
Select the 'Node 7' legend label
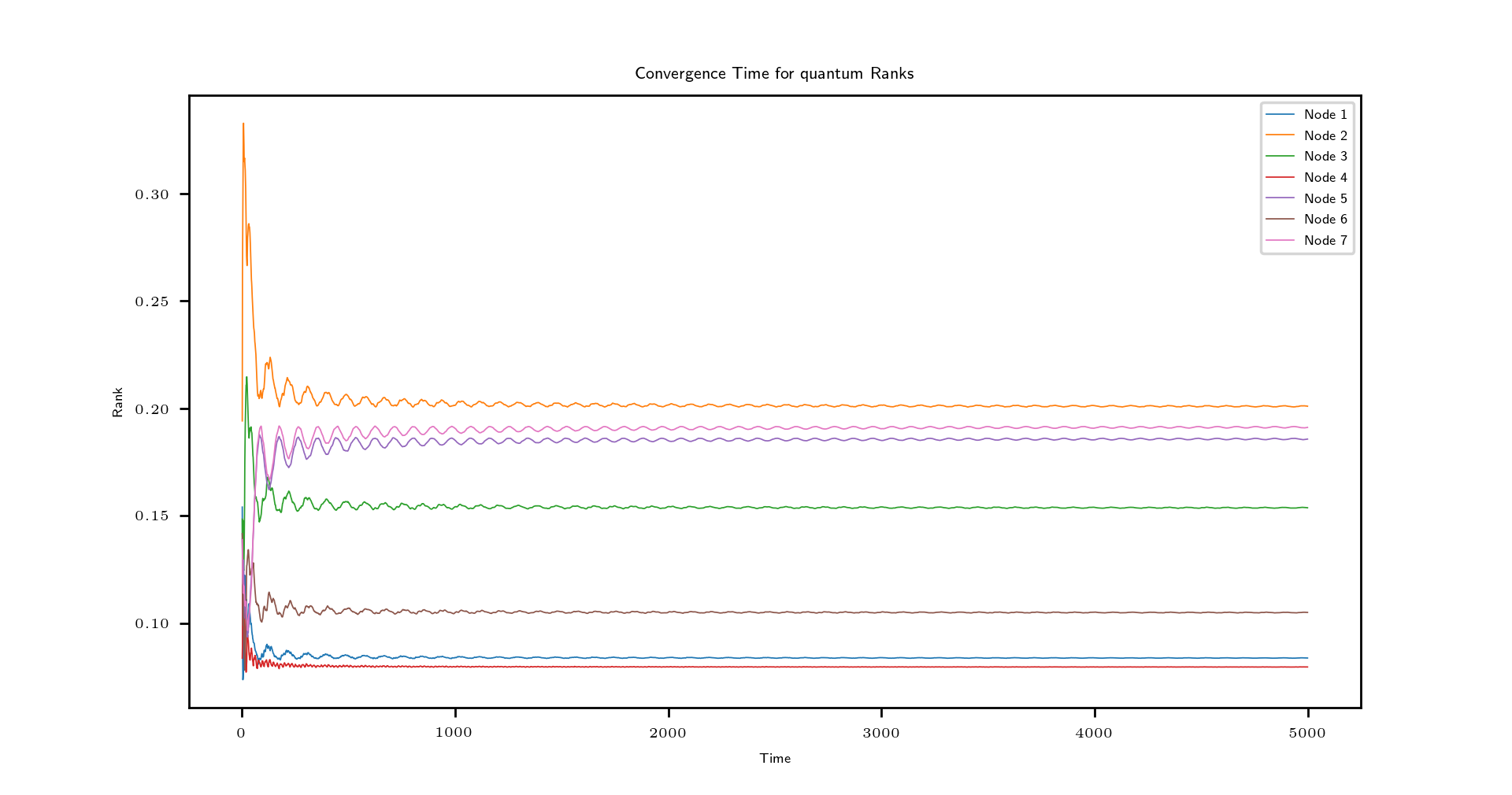click(1325, 241)
